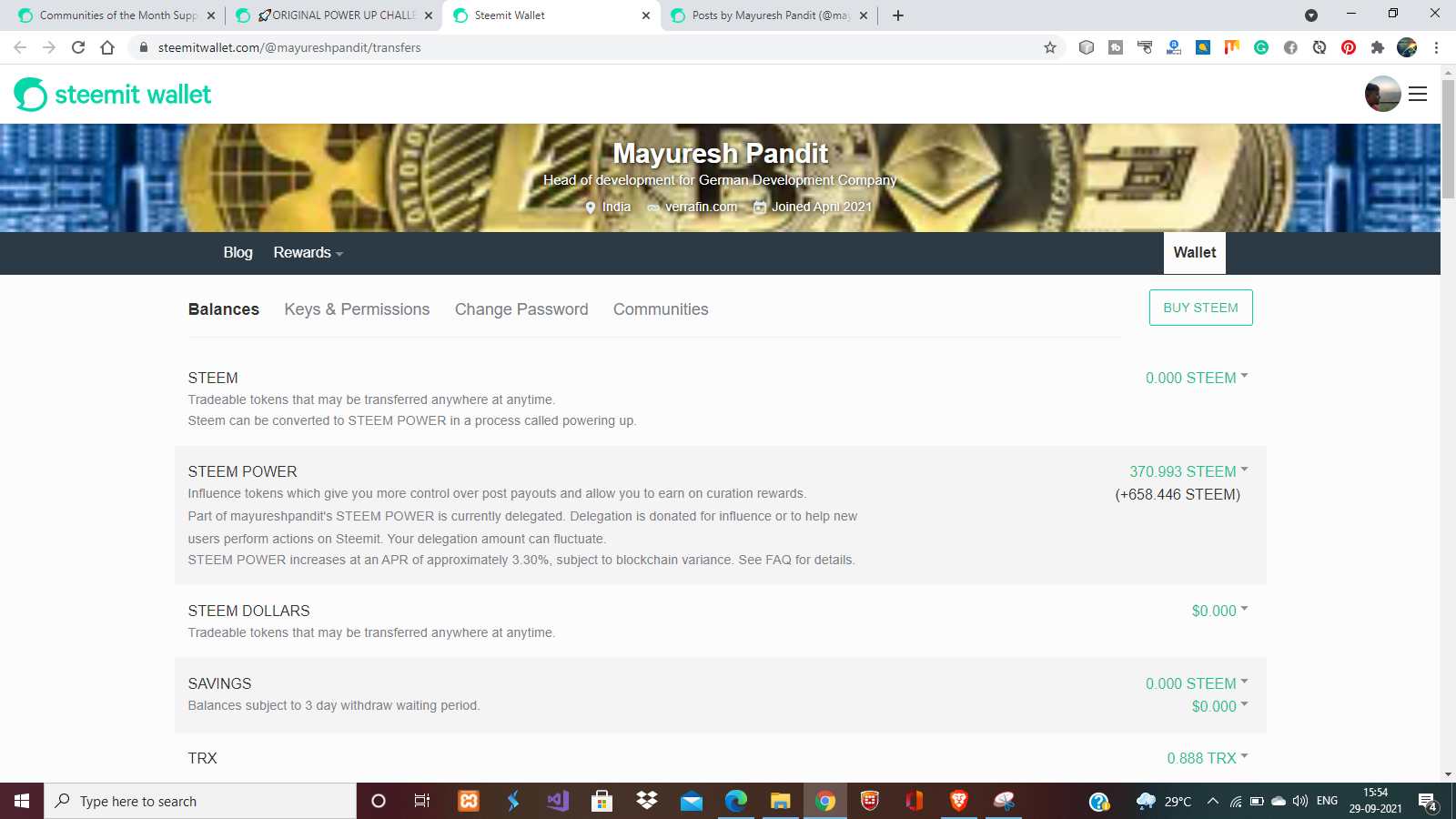Show hidden system tray icons
Screen dimensions: 1456x819
(1212, 801)
